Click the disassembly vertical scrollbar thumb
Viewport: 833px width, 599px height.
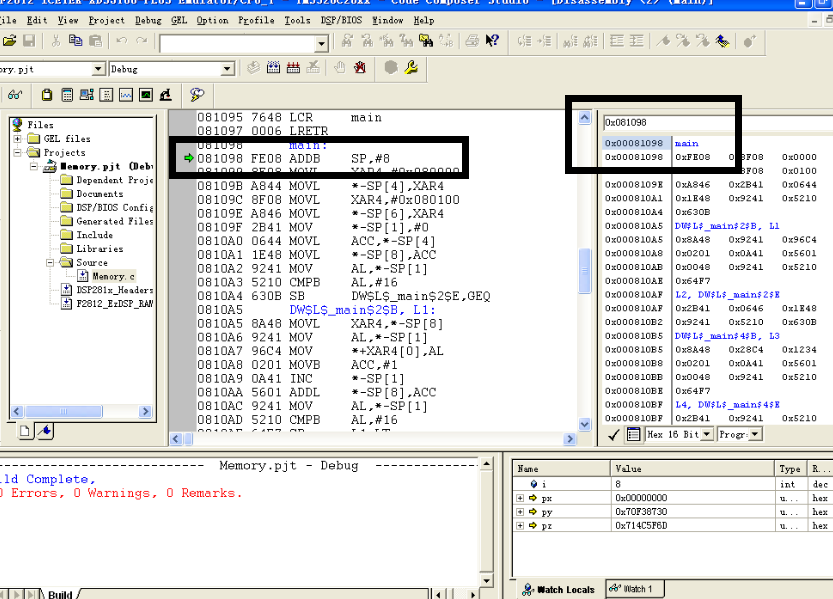584,270
